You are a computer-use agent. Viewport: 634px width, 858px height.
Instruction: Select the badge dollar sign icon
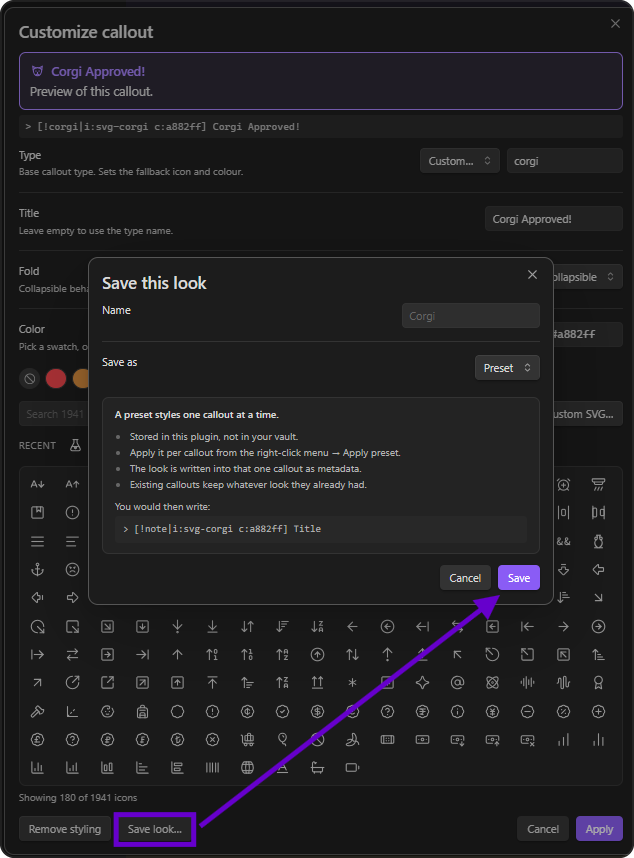point(317,711)
